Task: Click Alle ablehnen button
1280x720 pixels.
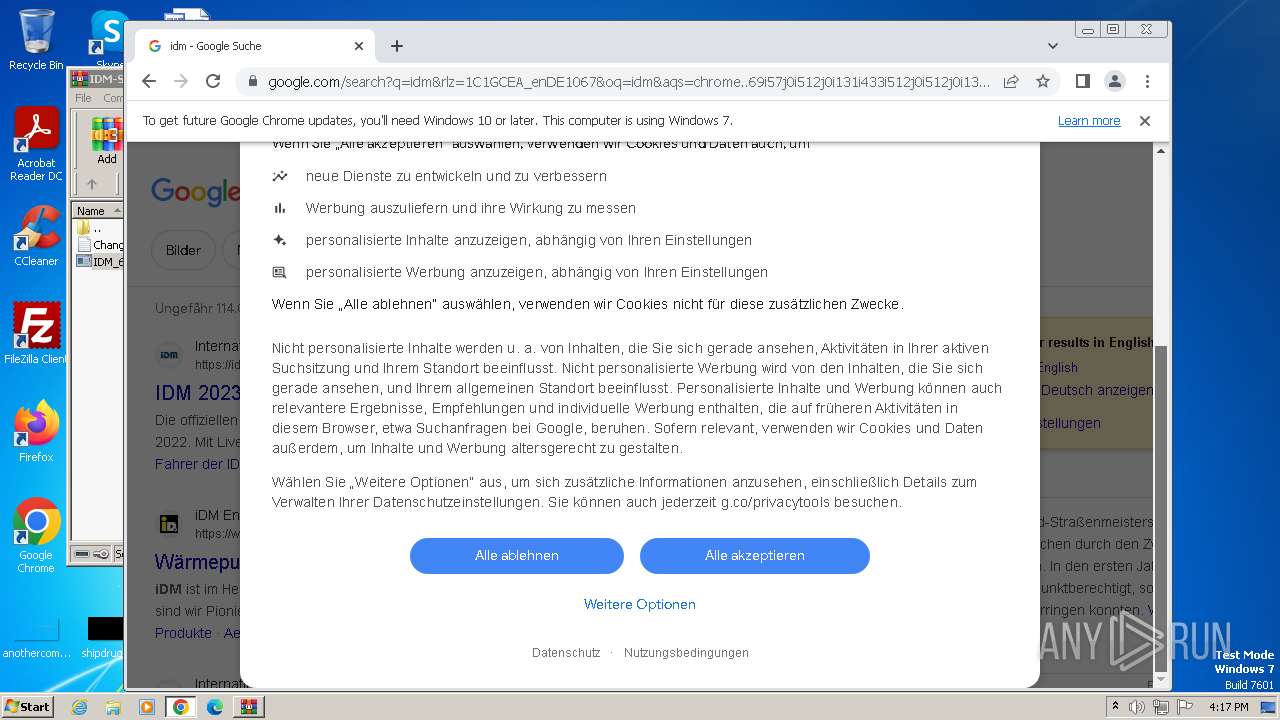Action: (x=517, y=556)
